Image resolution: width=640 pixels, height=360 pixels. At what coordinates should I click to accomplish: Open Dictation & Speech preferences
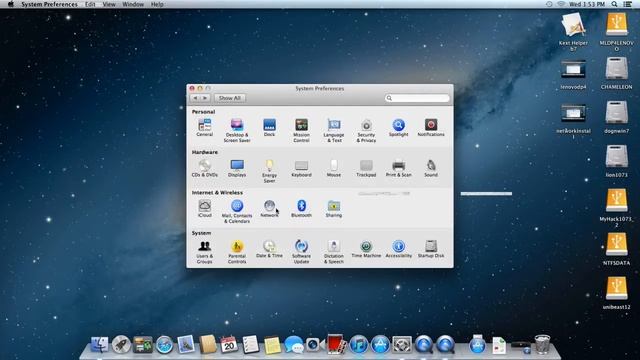[x=334, y=251]
